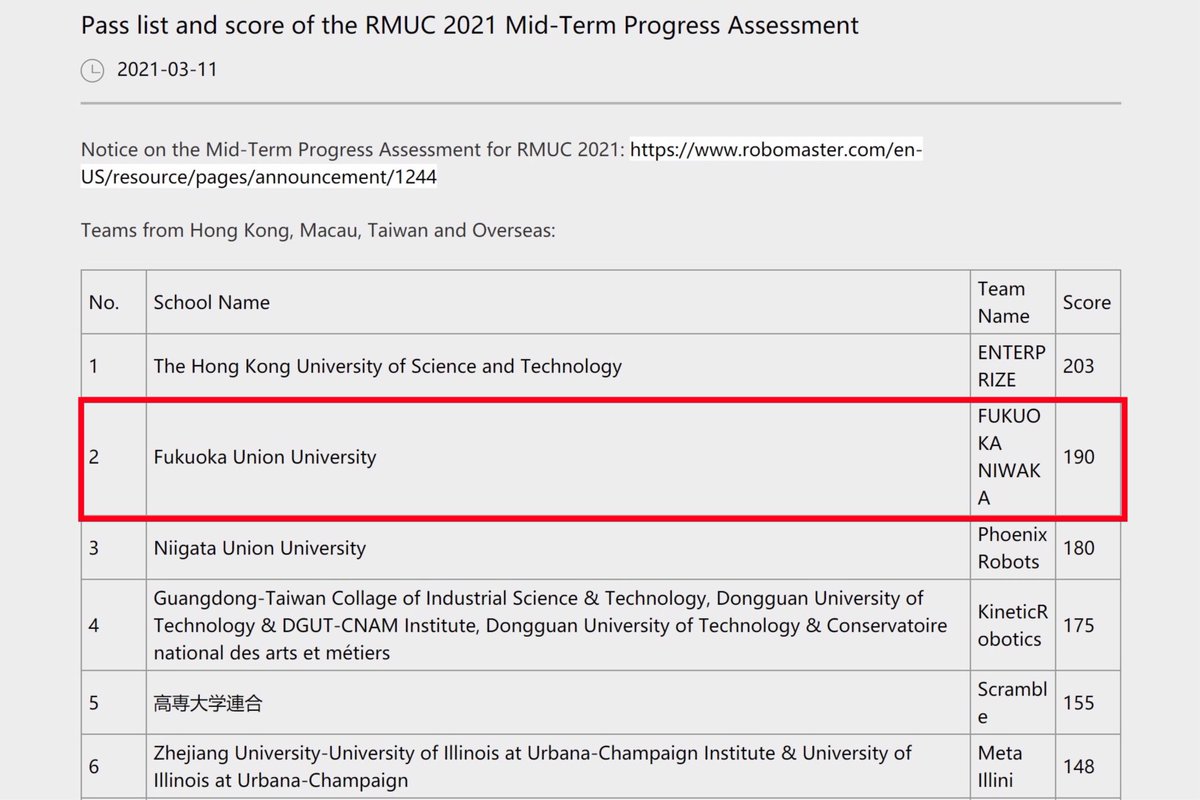Viewport: 1200px width, 800px height.
Task: Open the robomaster.com announcement 1244 link
Action: point(502,164)
